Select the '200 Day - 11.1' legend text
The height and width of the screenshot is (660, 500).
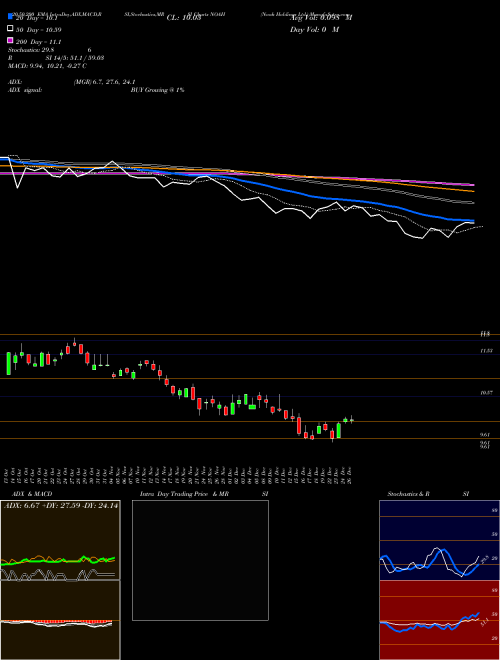pyautogui.click(x=38, y=42)
